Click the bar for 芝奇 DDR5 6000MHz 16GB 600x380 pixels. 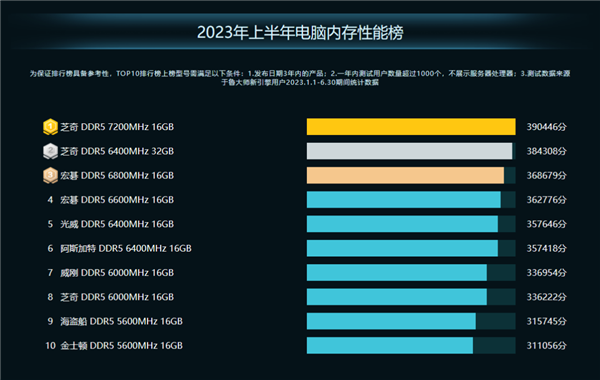point(397,297)
